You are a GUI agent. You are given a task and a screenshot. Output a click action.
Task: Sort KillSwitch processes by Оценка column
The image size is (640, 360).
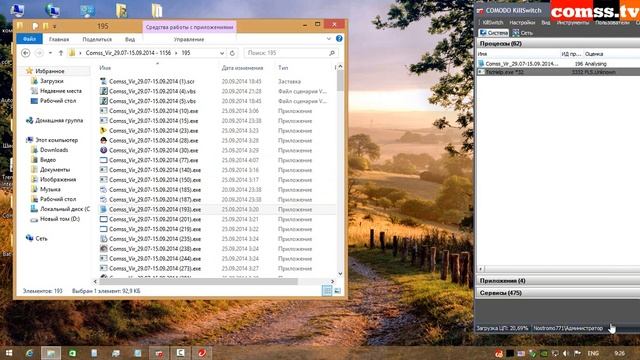point(593,54)
